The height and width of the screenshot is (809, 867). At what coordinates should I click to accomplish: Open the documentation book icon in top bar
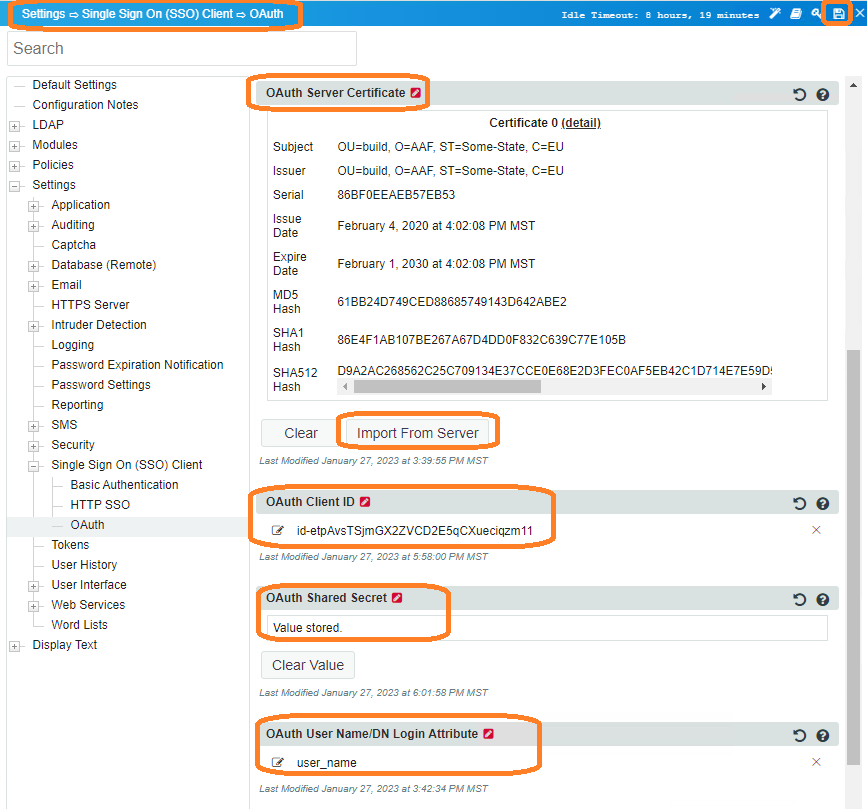click(x=796, y=12)
